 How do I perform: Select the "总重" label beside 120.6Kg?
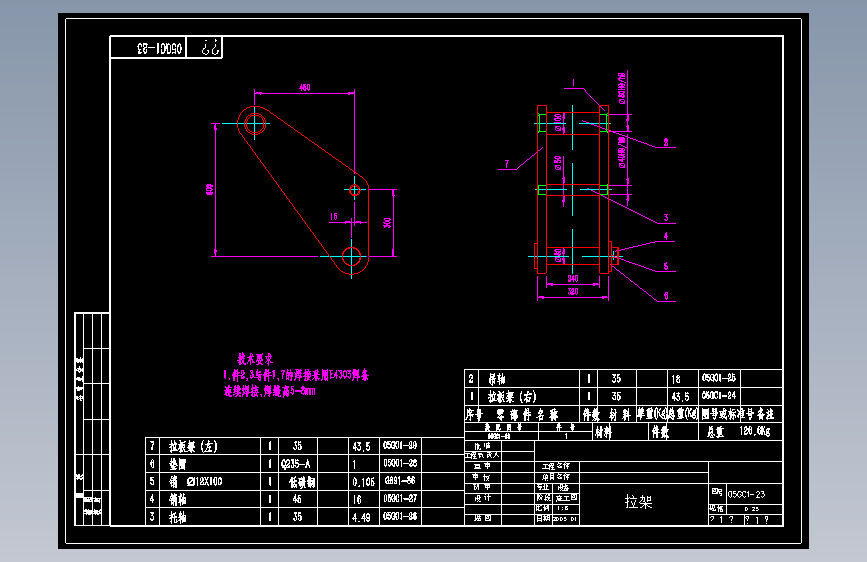click(715, 432)
